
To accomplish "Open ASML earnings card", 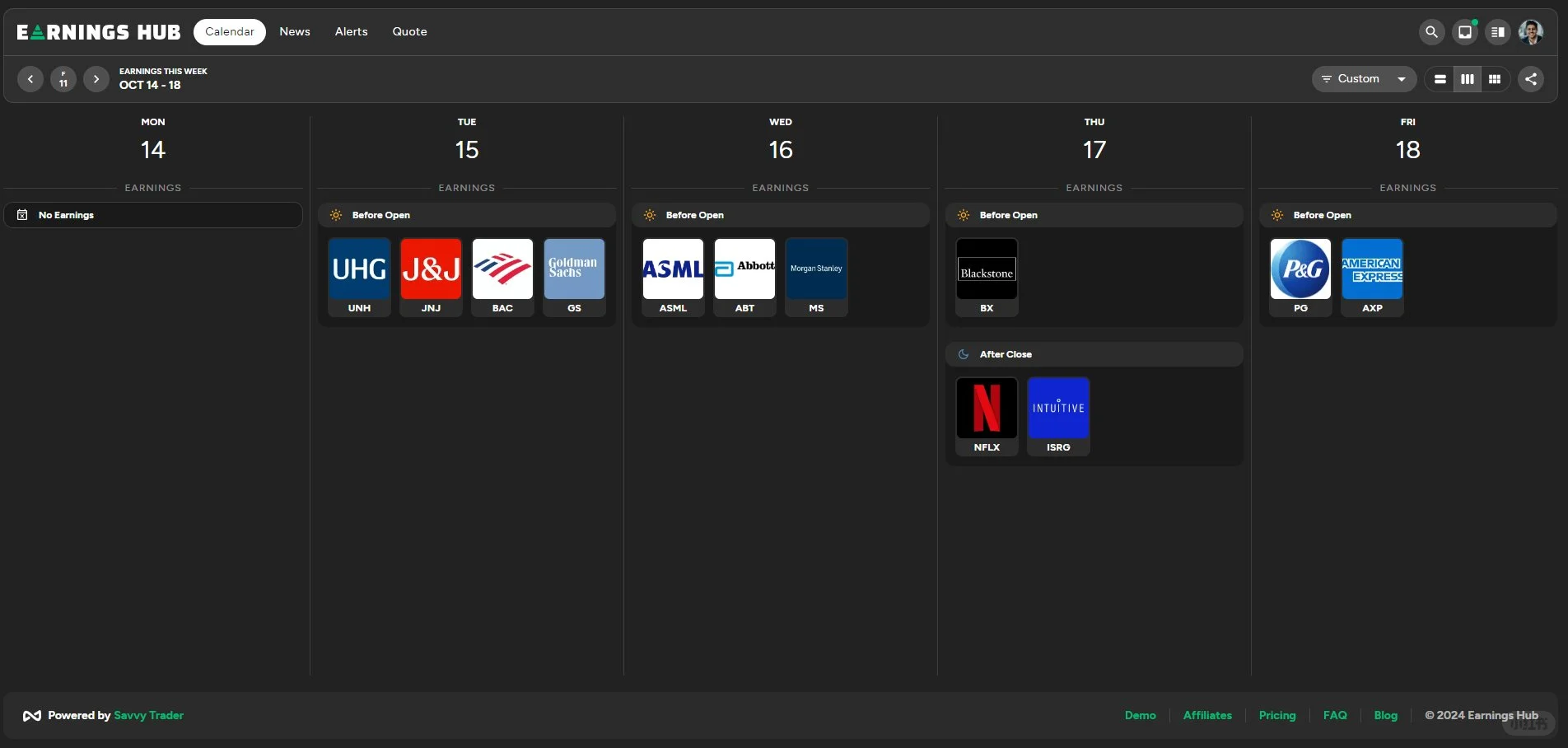I will tap(673, 277).
